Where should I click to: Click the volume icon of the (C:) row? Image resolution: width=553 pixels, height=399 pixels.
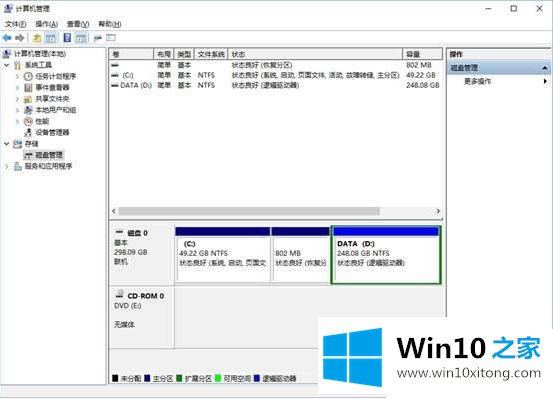pyautogui.click(x=115, y=75)
